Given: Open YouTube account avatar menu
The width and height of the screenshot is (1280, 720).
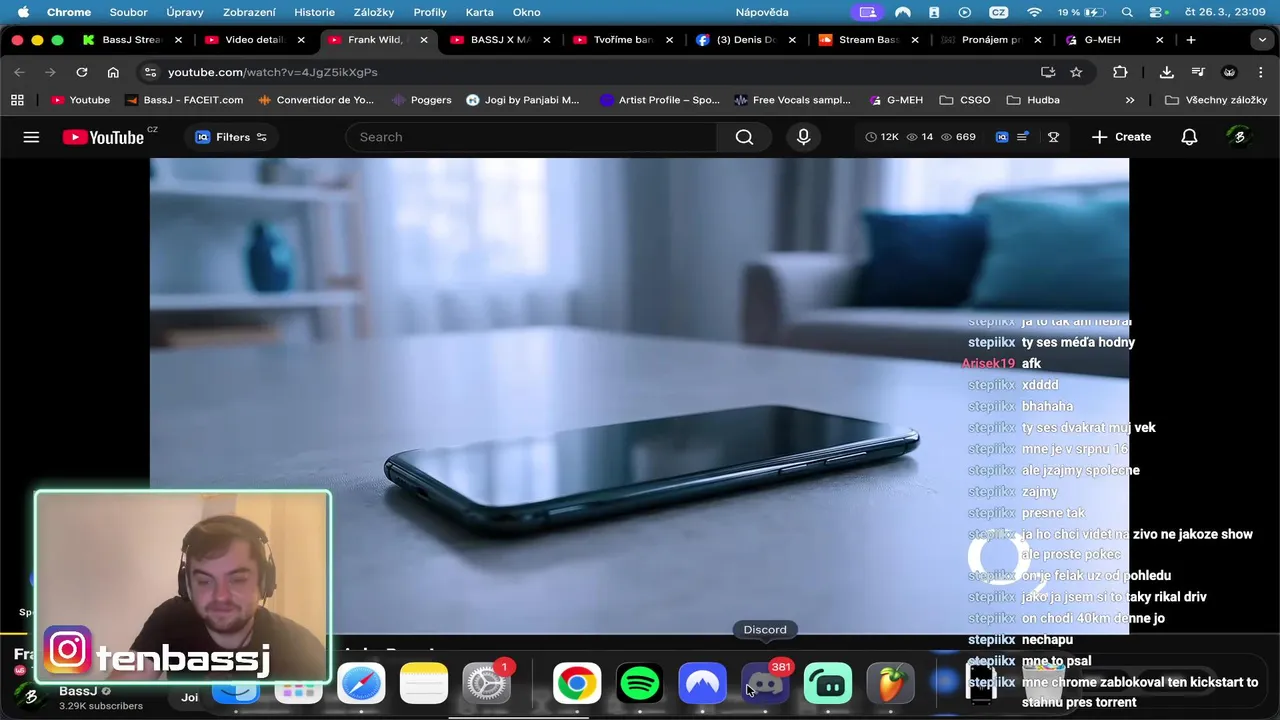Looking at the screenshot, I should 1239,137.
